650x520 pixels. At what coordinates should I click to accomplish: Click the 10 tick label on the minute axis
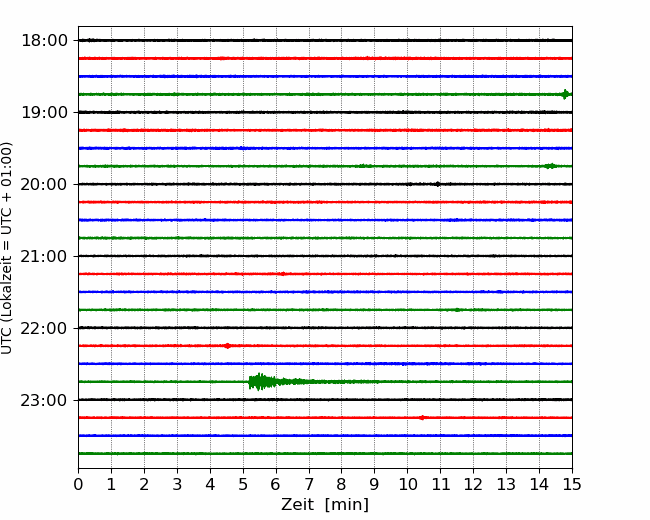[x=407, y=485]
